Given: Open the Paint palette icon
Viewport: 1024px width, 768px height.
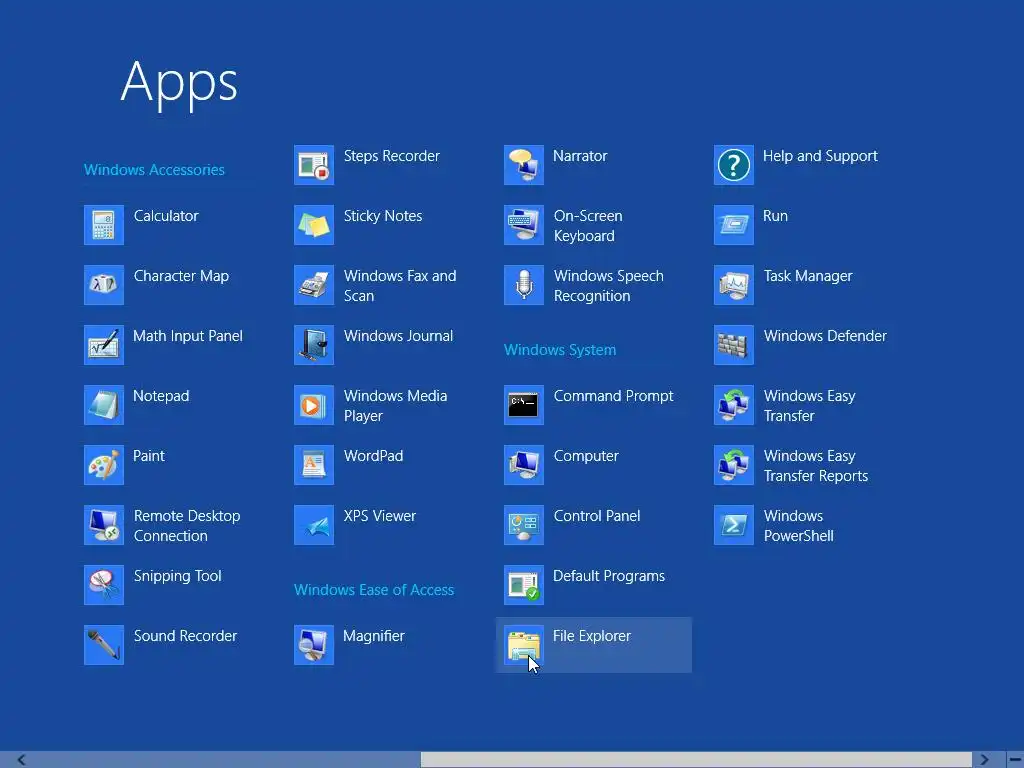Looking at the screenshot, I should (x=104, y=466).
